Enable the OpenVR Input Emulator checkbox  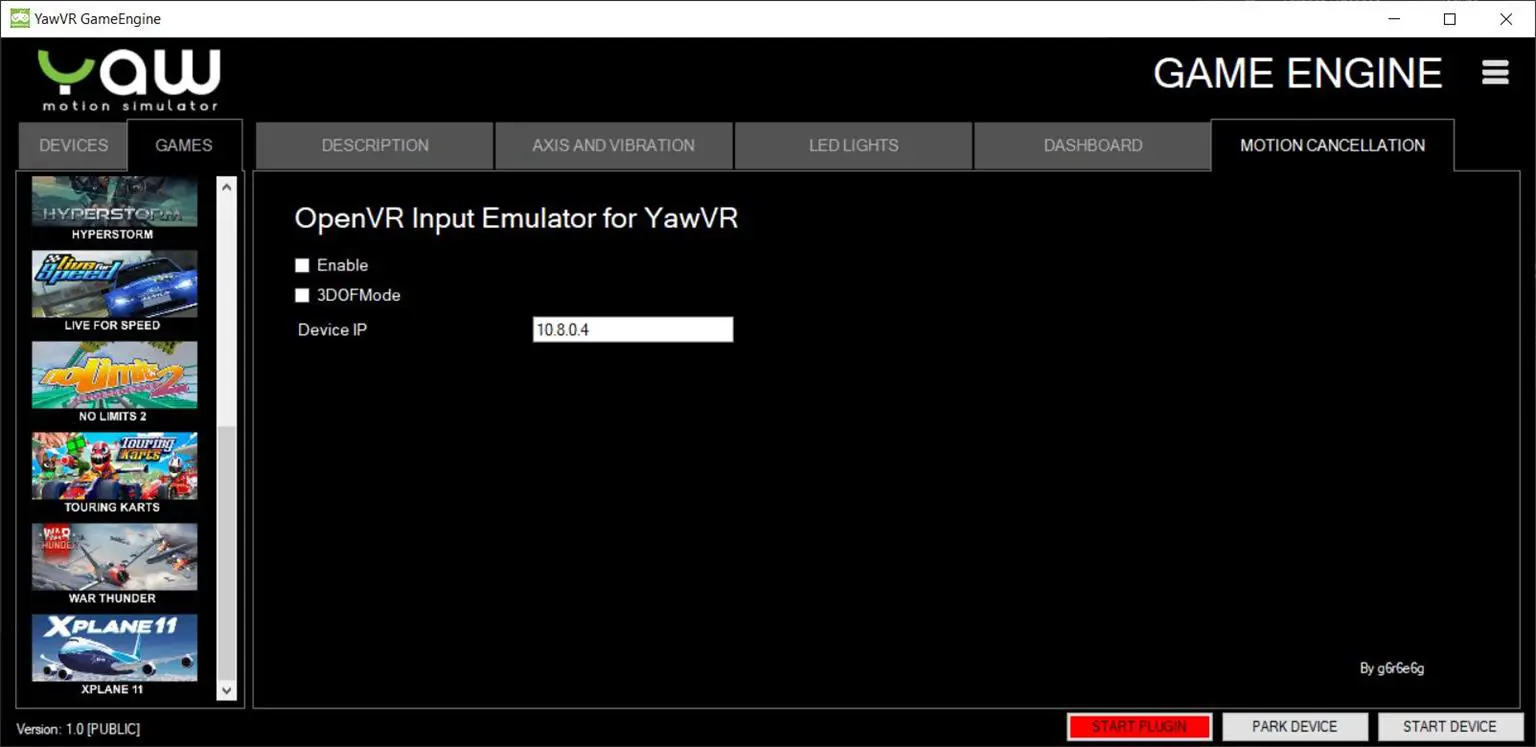pos(302,265)
